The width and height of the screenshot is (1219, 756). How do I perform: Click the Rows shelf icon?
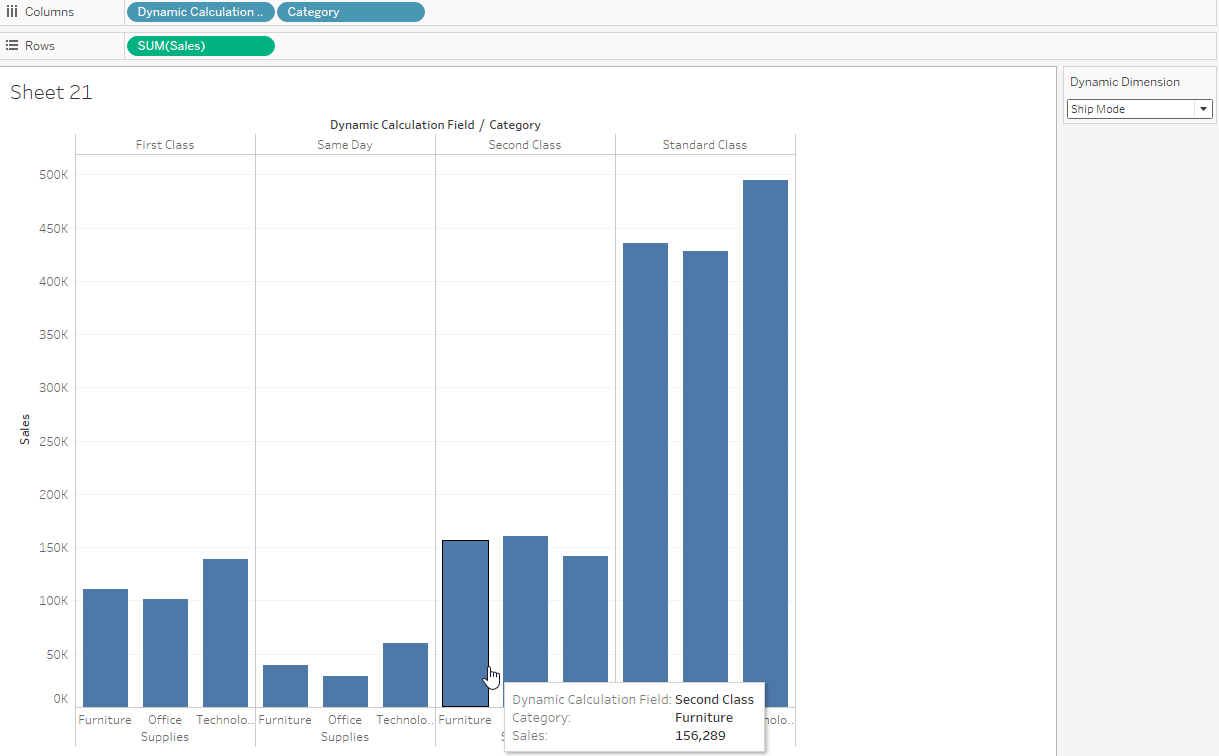point(12,46)
